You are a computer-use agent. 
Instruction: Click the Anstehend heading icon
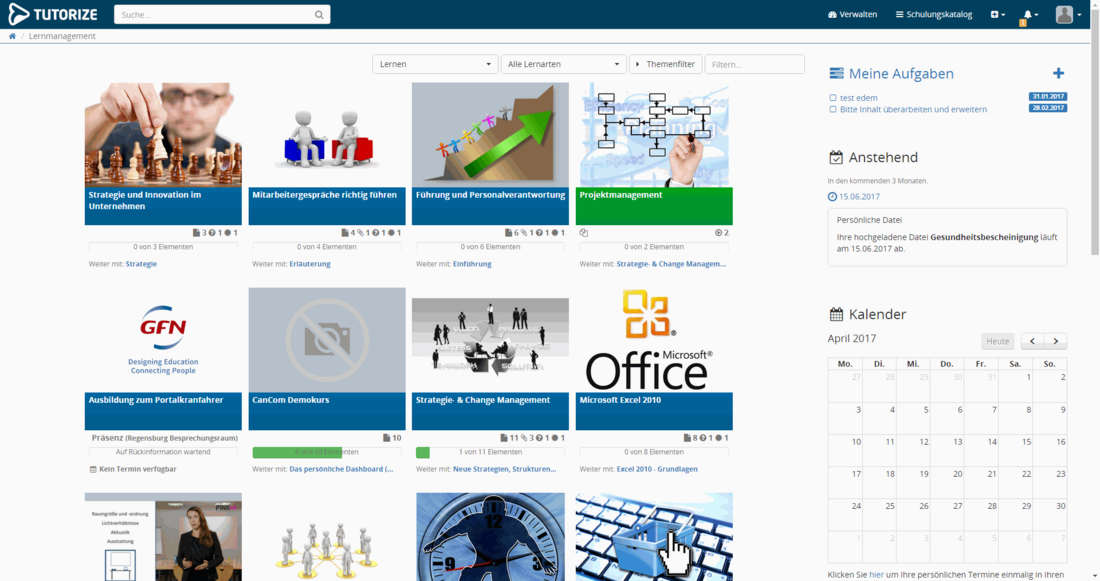(x=836, y=157)
